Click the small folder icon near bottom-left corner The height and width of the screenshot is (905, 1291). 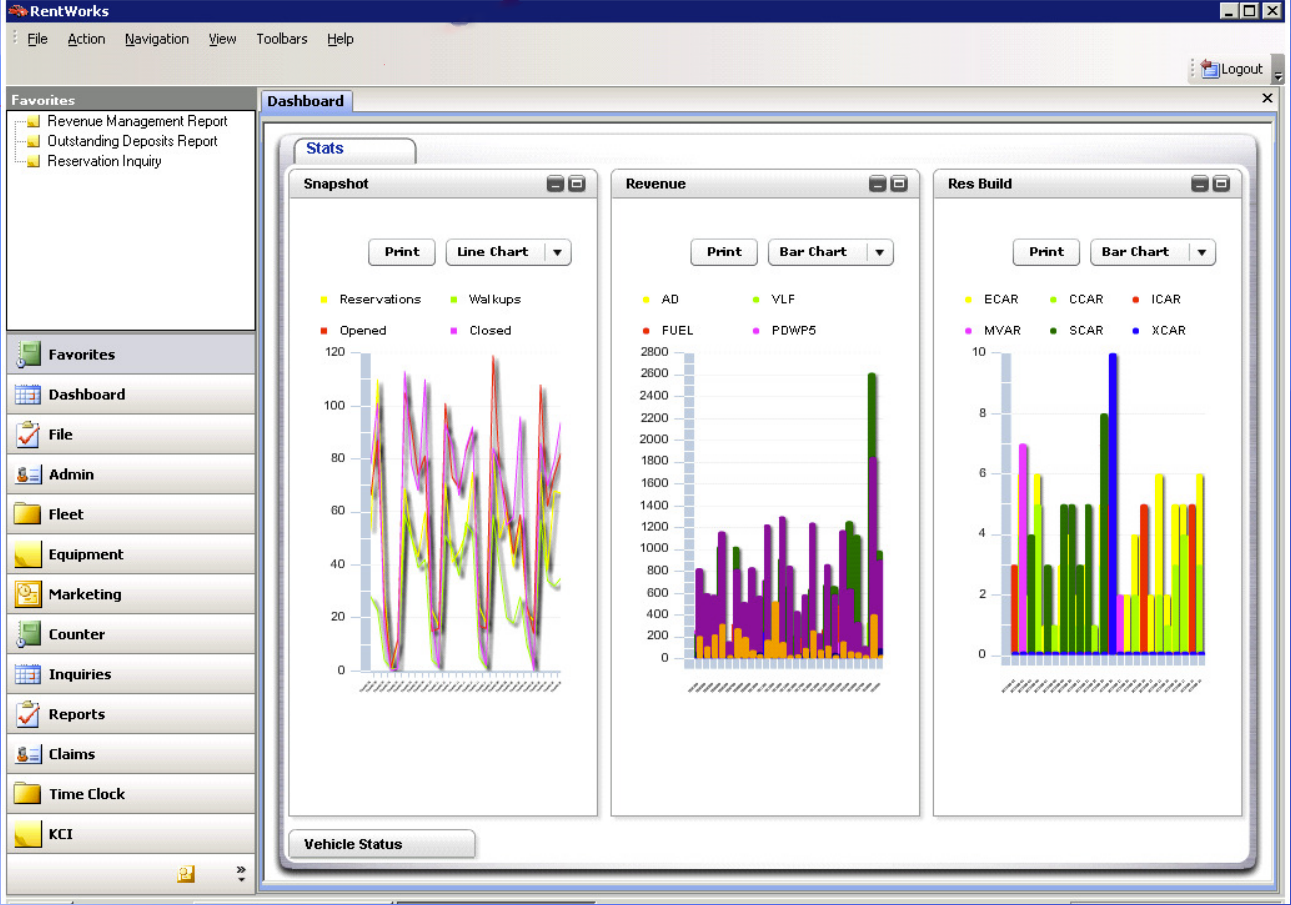coord(185,873)
